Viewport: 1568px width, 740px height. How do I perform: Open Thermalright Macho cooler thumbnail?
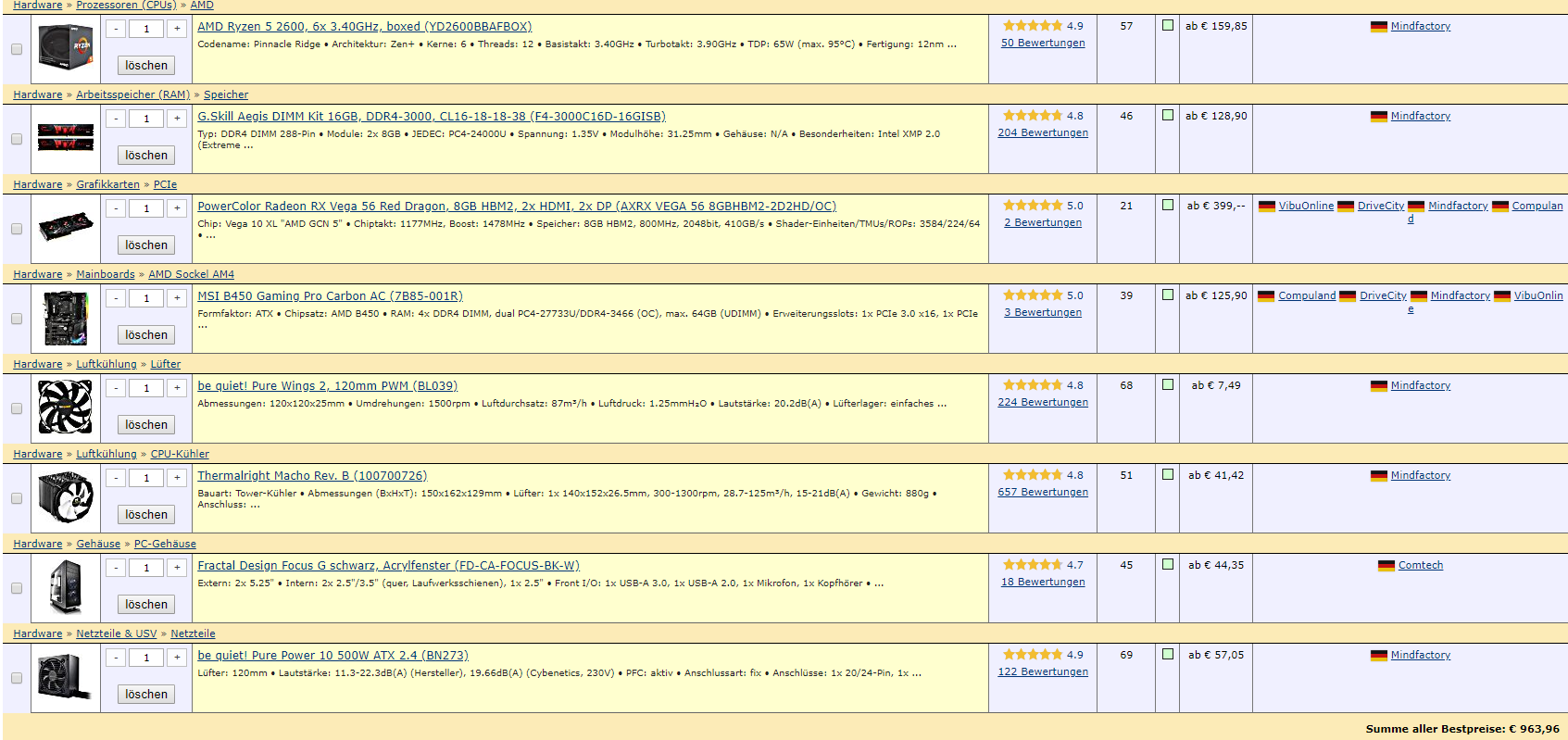66,497
